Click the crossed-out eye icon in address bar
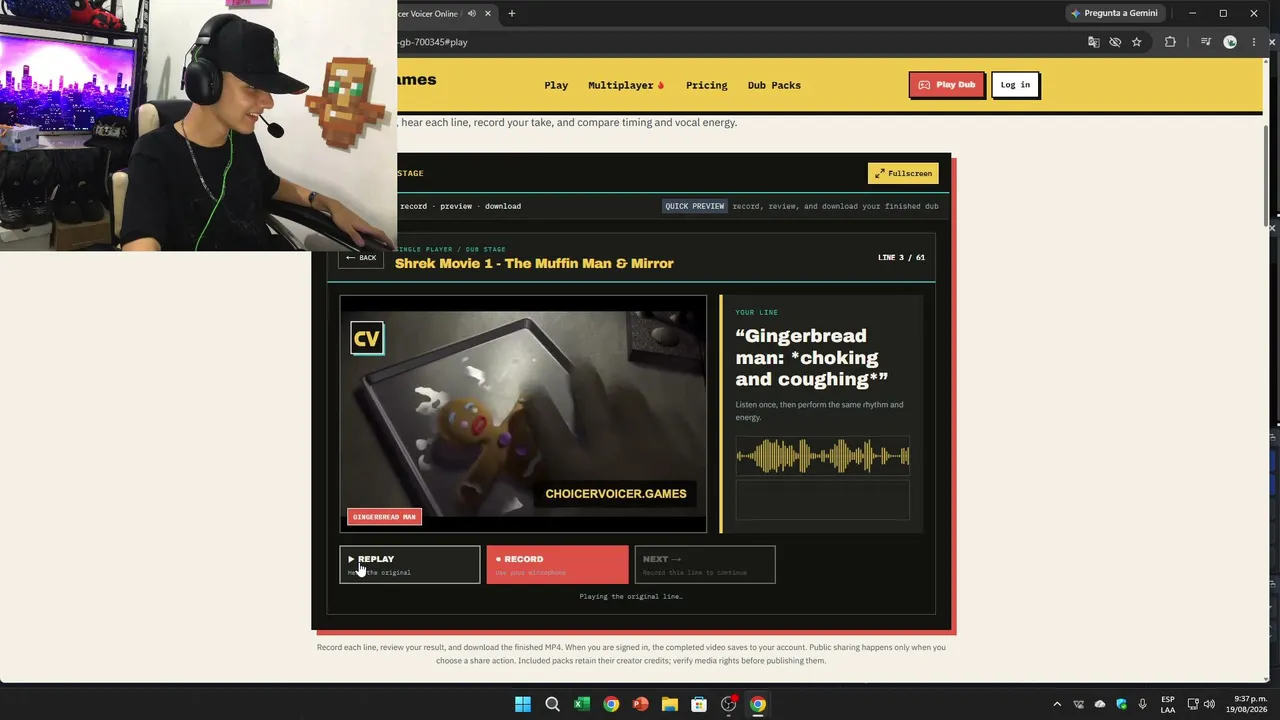The width and height of the screenshot is (1280, 720). tap(1115, 42)
